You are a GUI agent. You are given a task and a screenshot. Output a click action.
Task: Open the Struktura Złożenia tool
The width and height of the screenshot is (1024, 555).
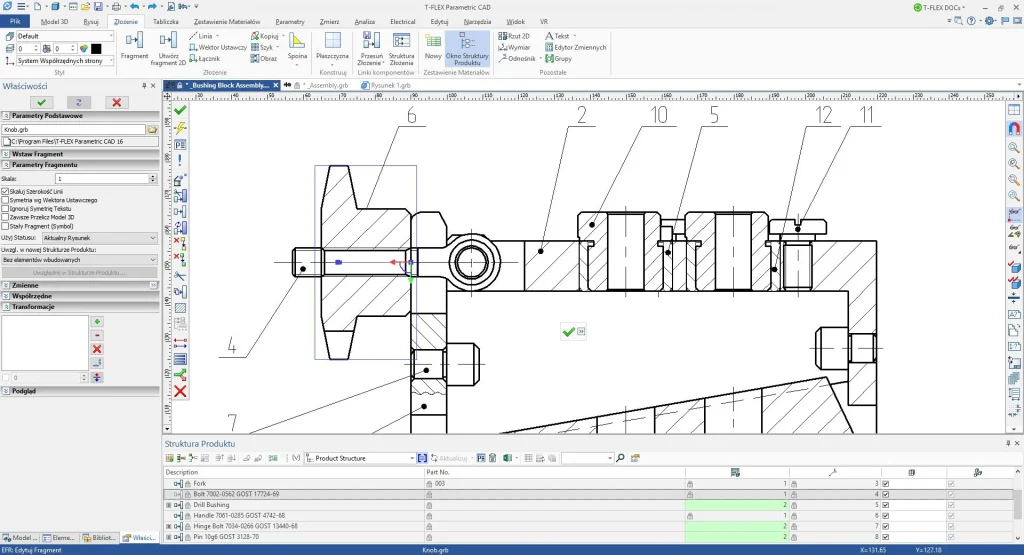[402, 45]
